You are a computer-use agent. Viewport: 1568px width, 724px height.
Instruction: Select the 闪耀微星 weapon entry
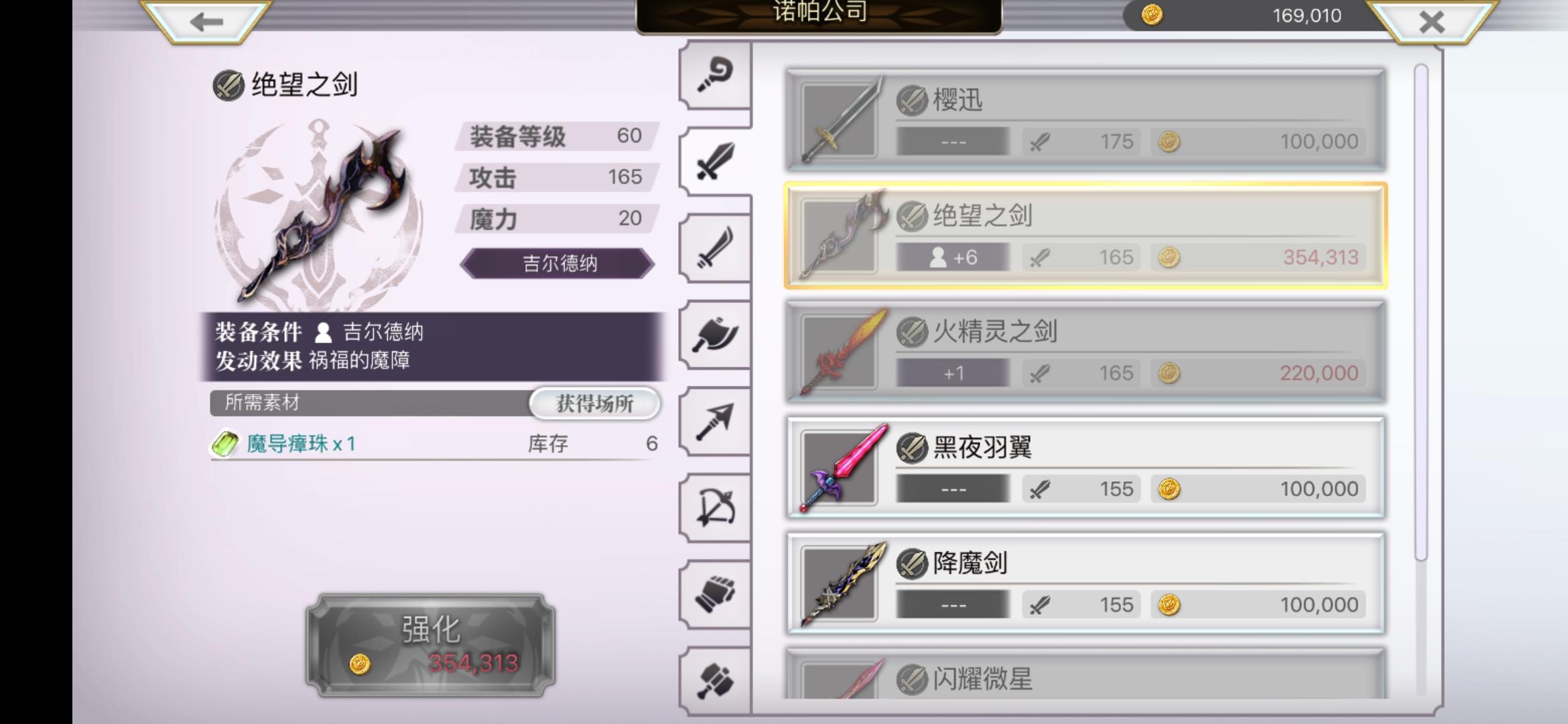point(1086,674)
